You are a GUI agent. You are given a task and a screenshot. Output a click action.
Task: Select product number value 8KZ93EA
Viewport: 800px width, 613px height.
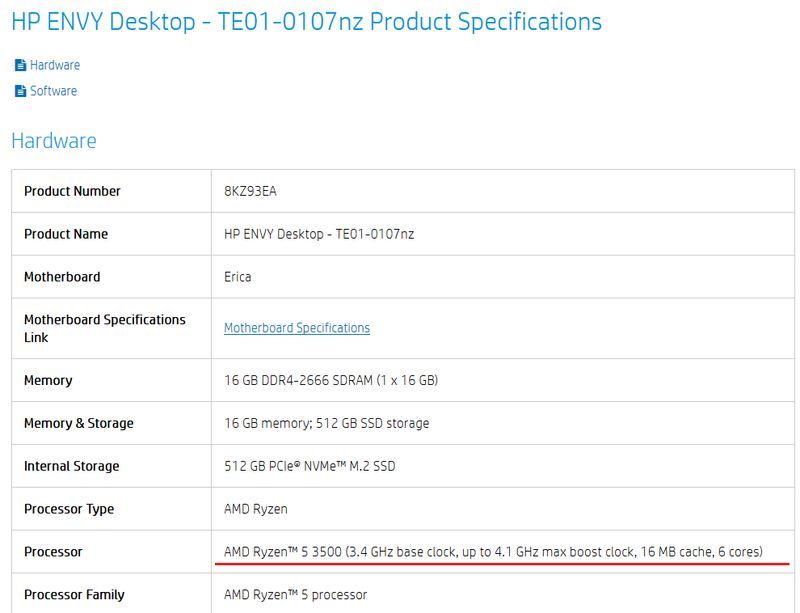[x=250, y=191]
